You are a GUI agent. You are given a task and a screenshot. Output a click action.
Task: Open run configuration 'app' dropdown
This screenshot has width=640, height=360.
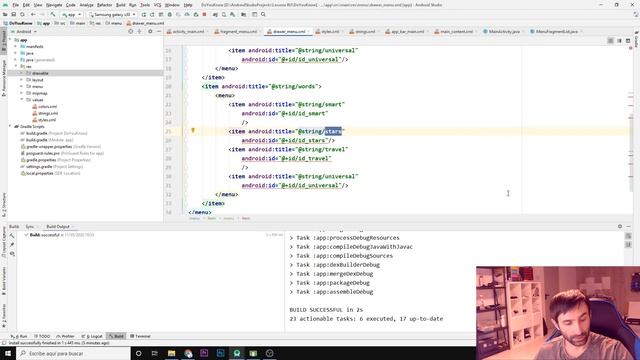pos(71,14)
